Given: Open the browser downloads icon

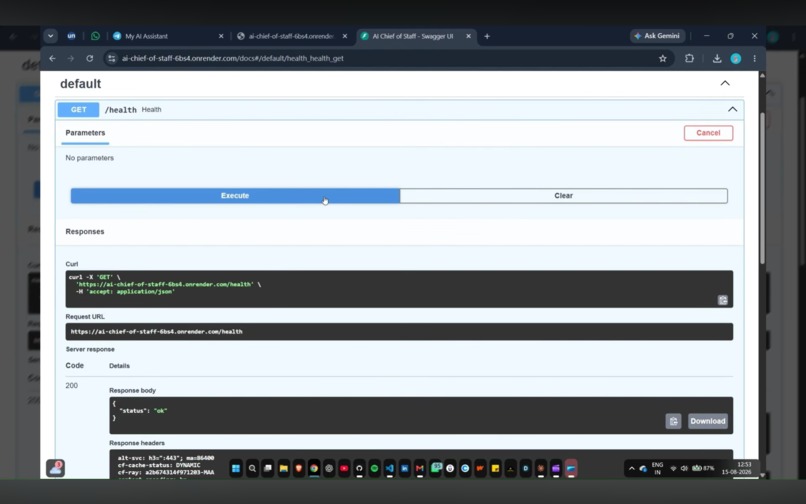Looking at the screenshot, I should coord(717,59).
